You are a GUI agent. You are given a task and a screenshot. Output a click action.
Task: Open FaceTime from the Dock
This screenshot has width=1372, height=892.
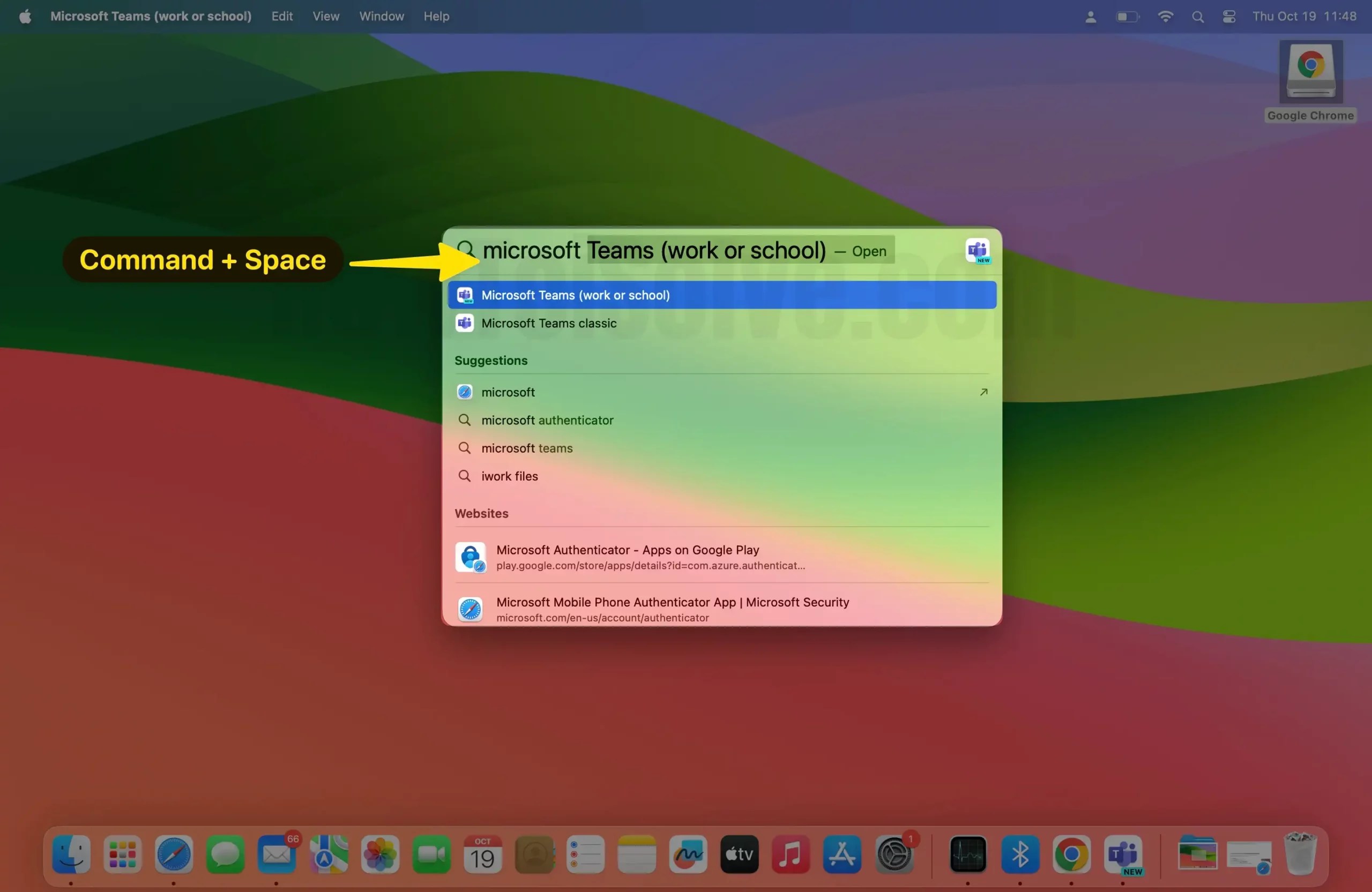pyautogui.click(x=431, y=855)
